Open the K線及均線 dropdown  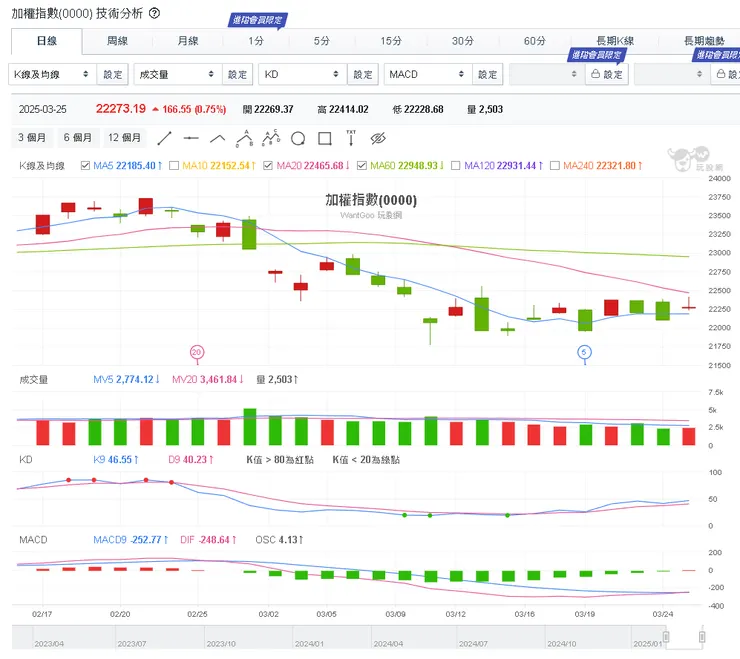(52, 74)
